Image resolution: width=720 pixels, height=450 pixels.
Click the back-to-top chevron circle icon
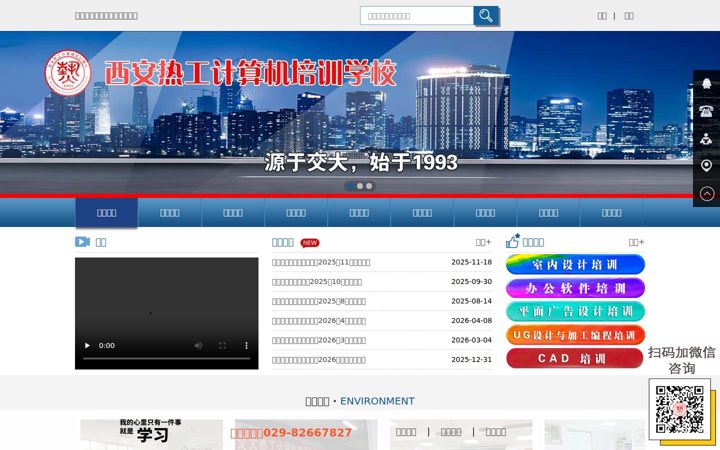click(706, 193)
